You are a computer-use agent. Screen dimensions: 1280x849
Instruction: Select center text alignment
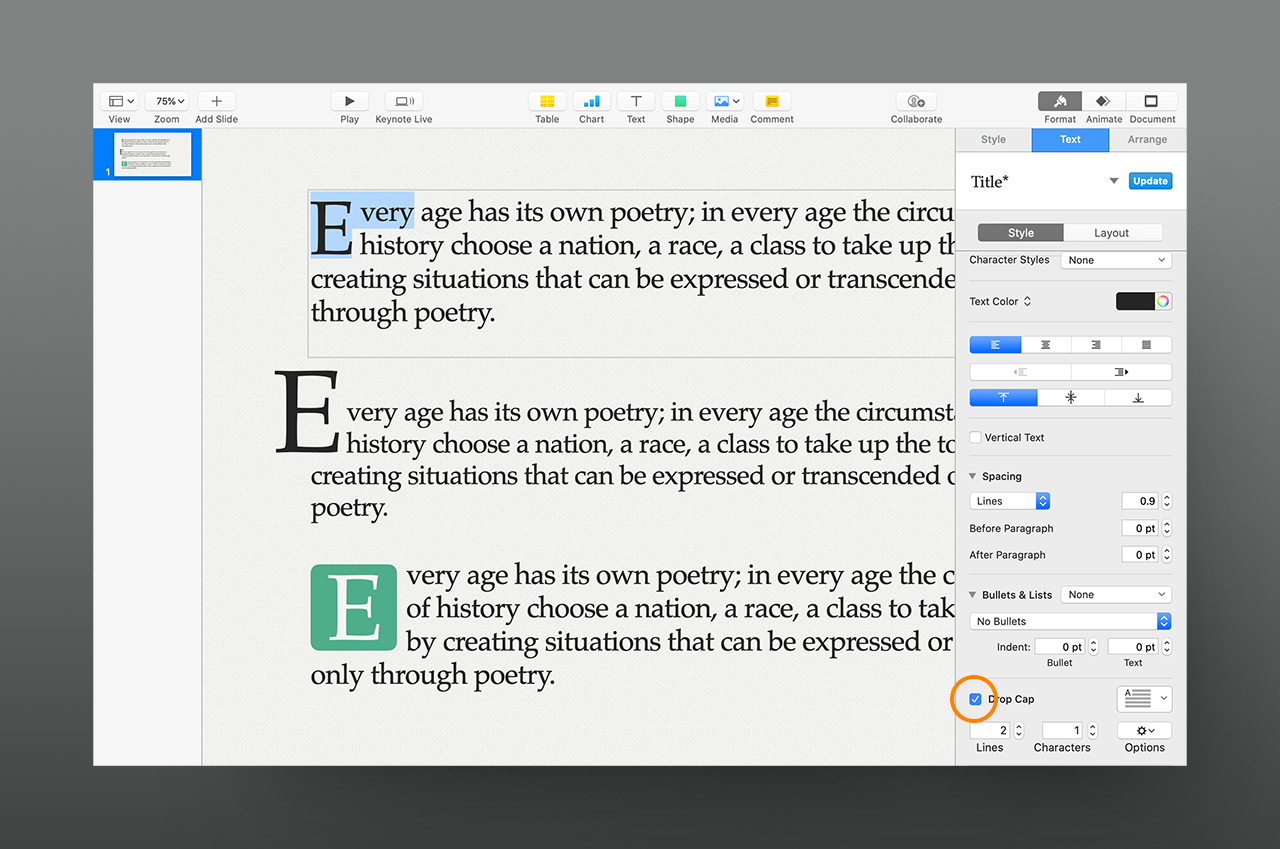click(x=1045, y=344)
